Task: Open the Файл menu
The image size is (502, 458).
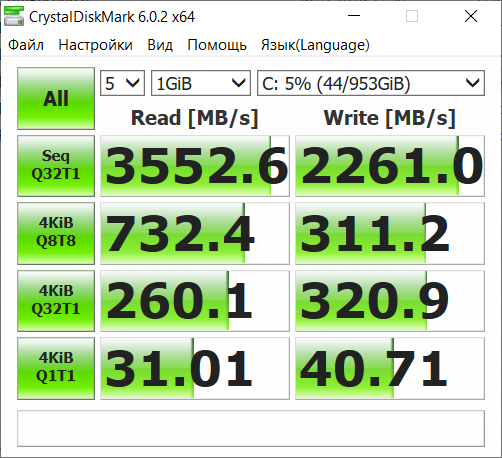Action: click(x=26, y=45)
